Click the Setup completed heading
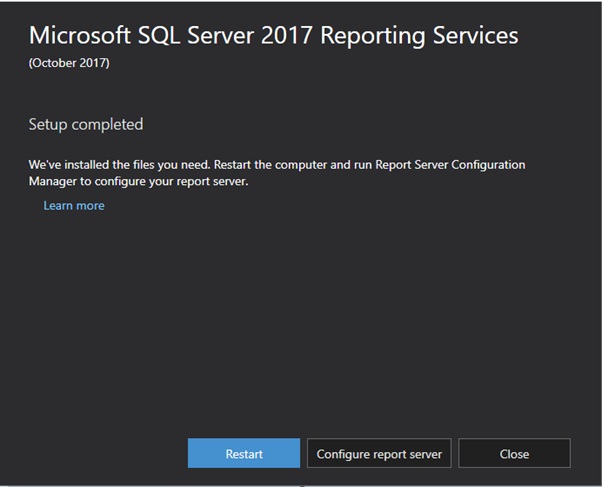 86,124
